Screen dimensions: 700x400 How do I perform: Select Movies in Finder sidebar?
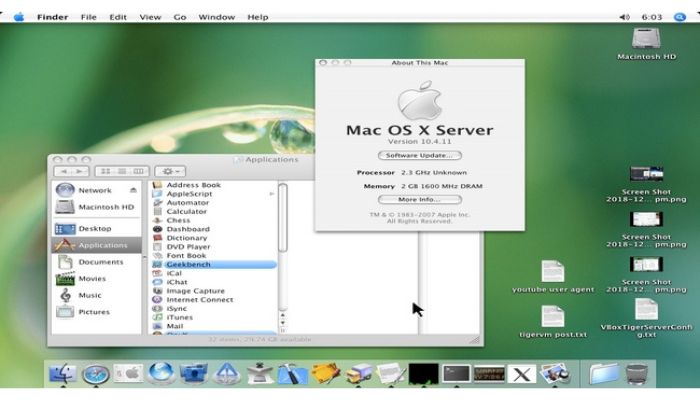(96, 279)
